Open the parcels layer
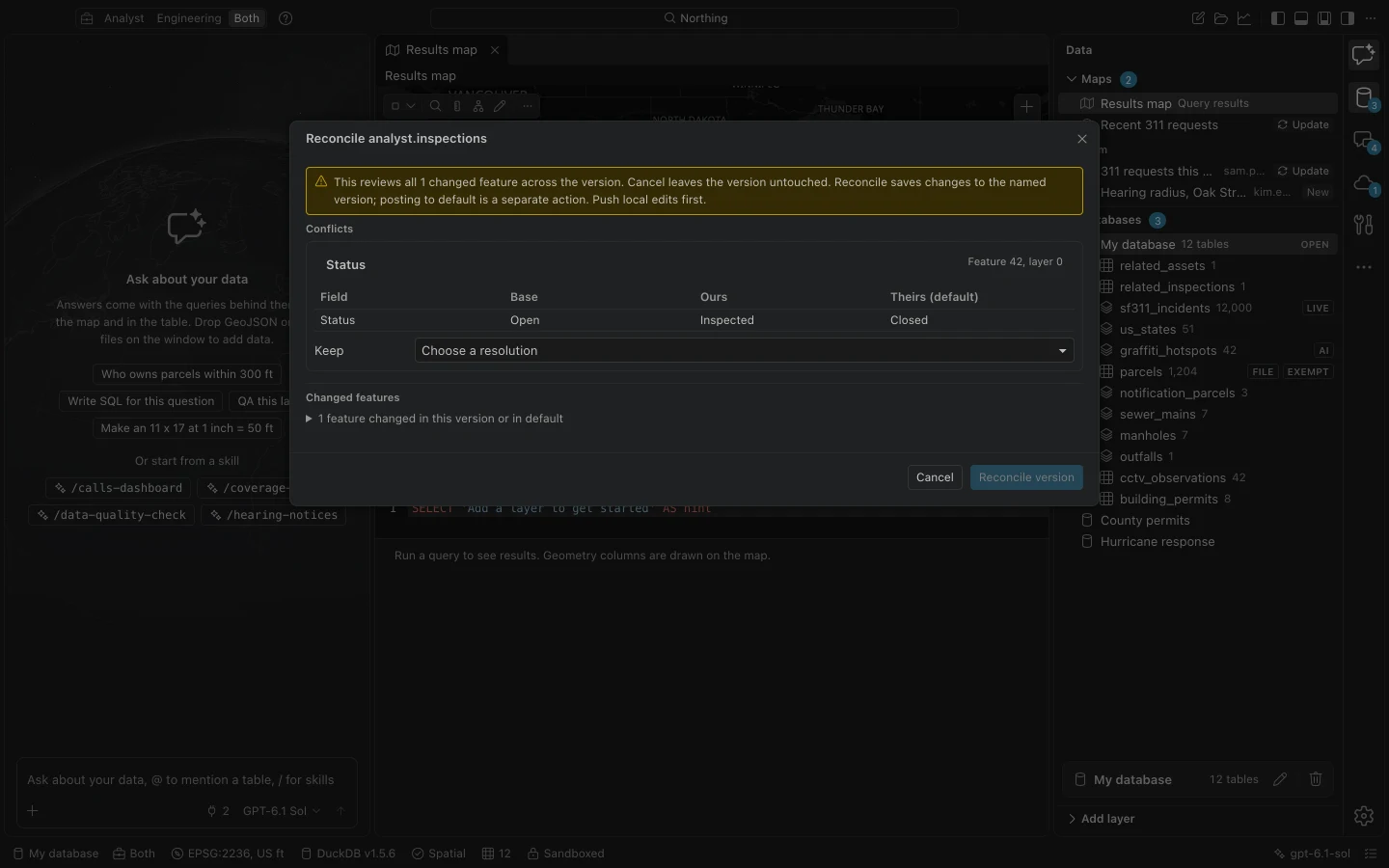The height and width of the screenshot is (868, 1389). pos(1140,372)
